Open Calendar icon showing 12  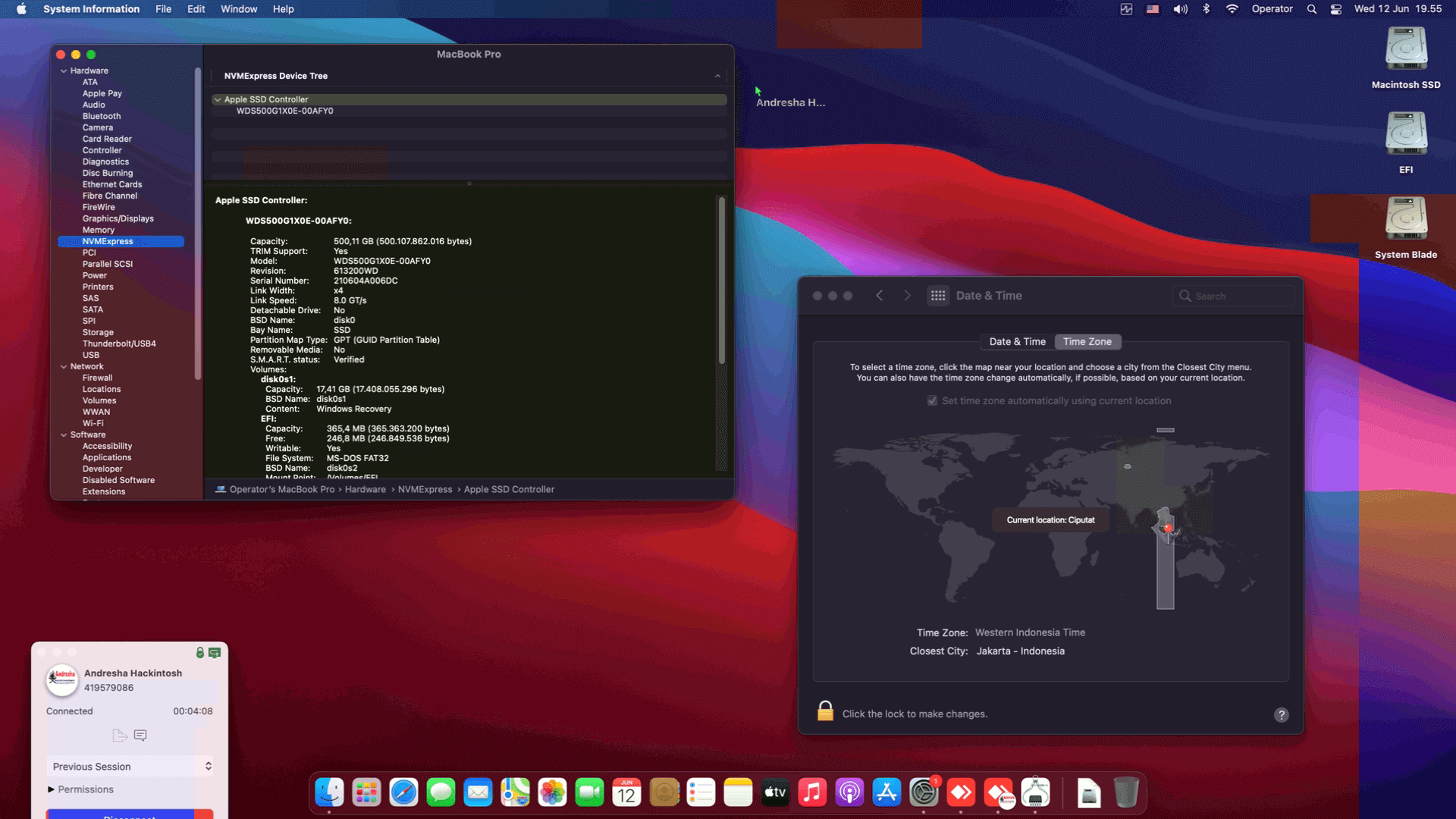click(x=626, y=793)
